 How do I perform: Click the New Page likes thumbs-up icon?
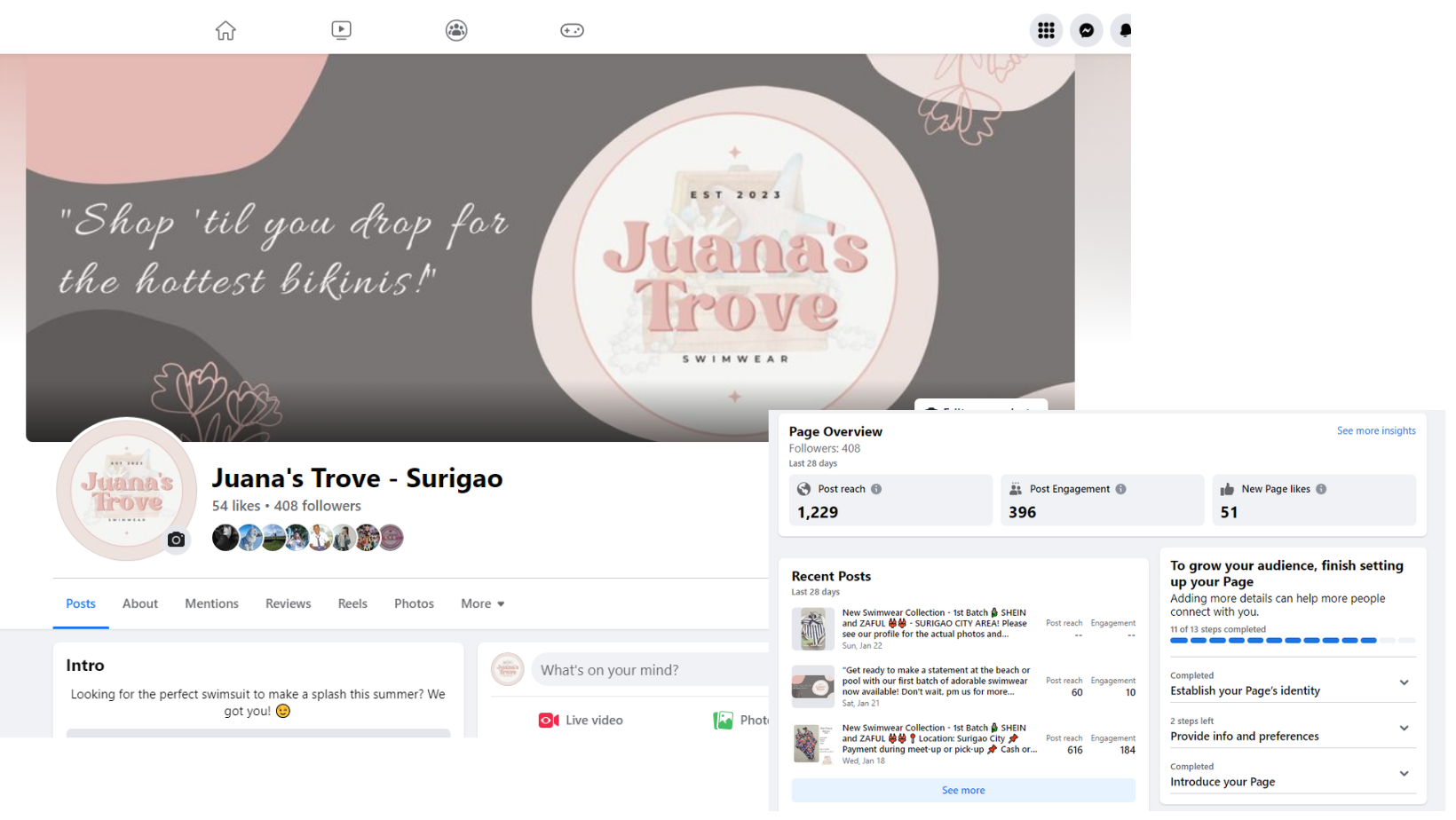pyautogui.click(x=1227, y=489)
